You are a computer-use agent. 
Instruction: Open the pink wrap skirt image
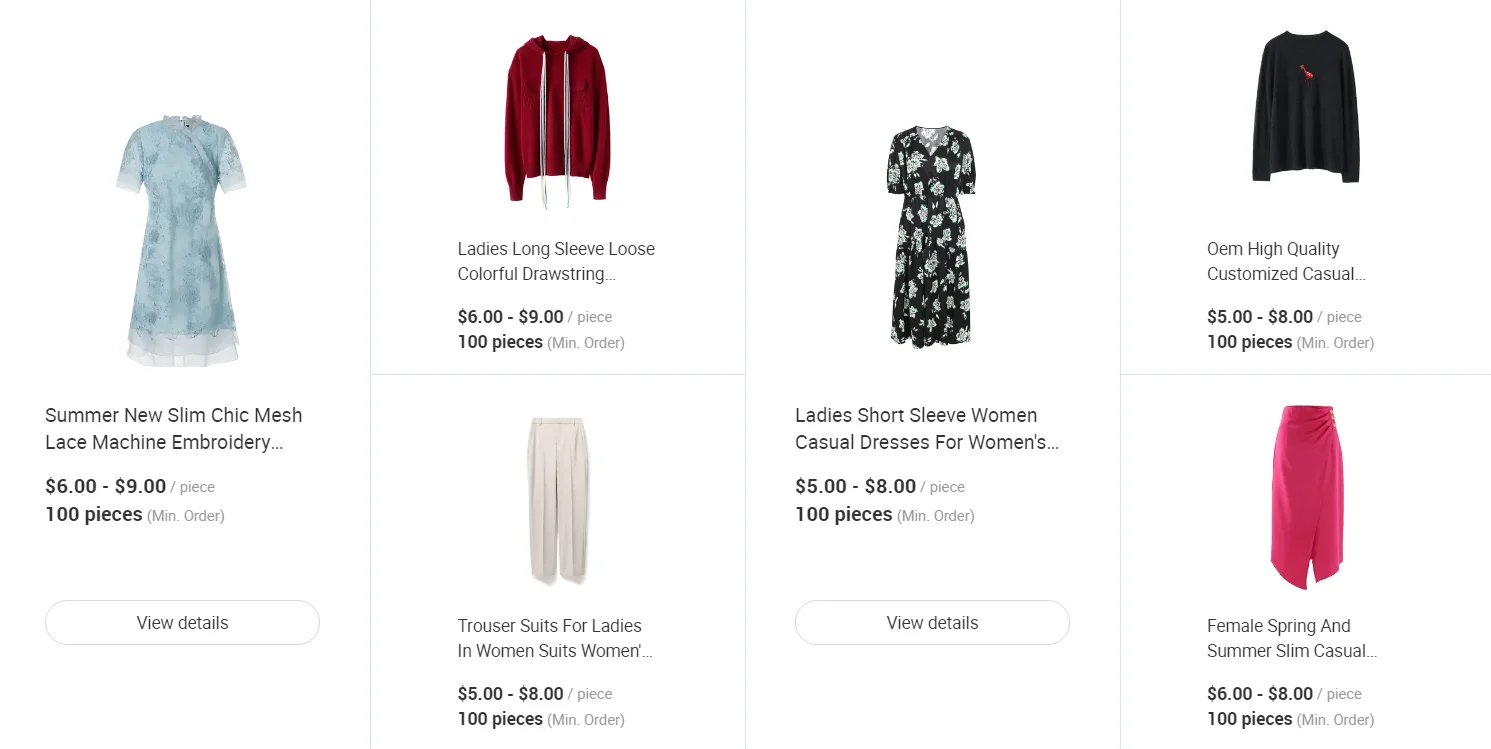tap(1305, 497)
